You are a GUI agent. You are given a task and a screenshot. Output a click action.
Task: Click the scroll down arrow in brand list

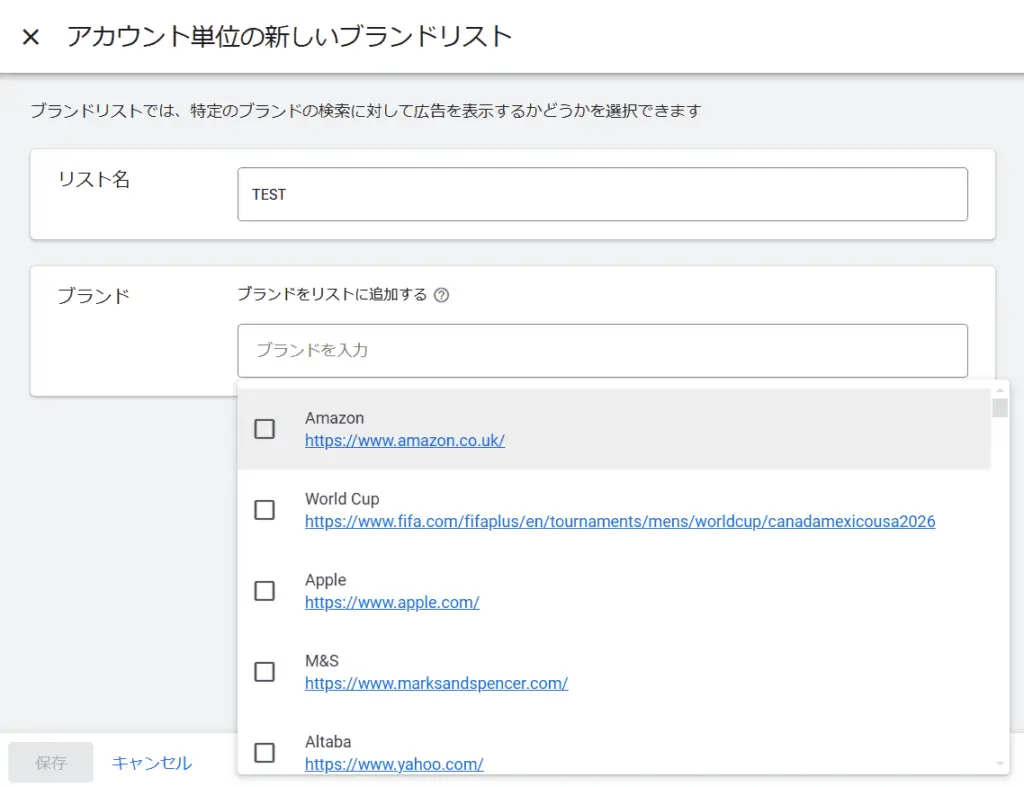[1000, 764]
